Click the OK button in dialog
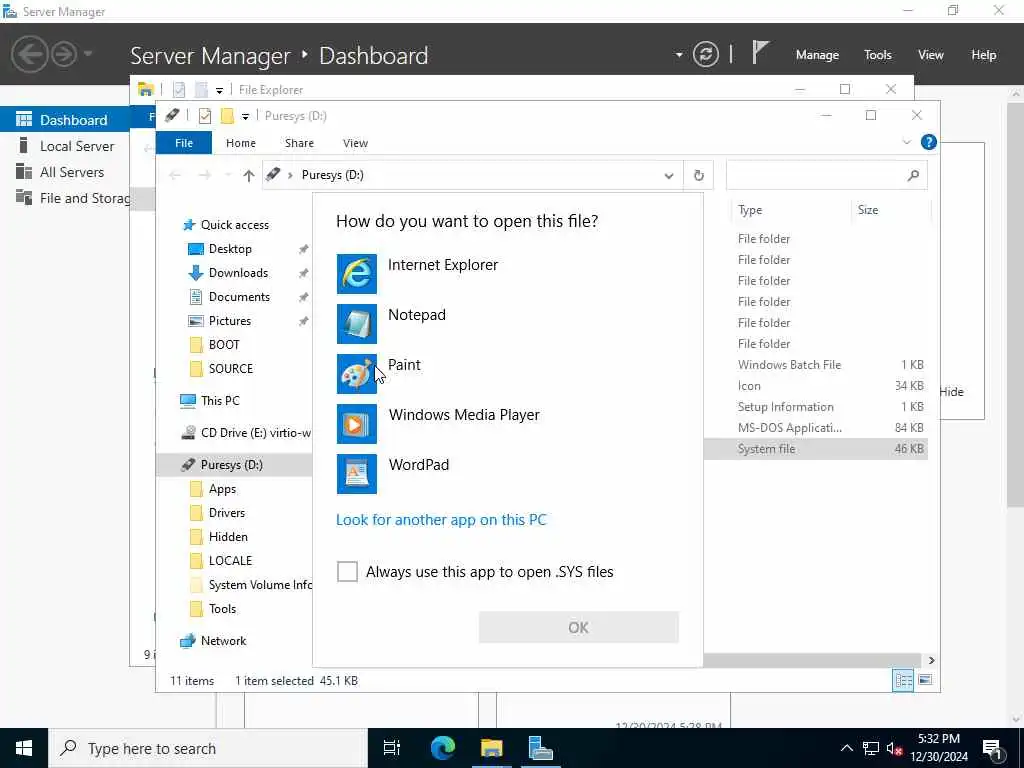 [x=579, y=628]
